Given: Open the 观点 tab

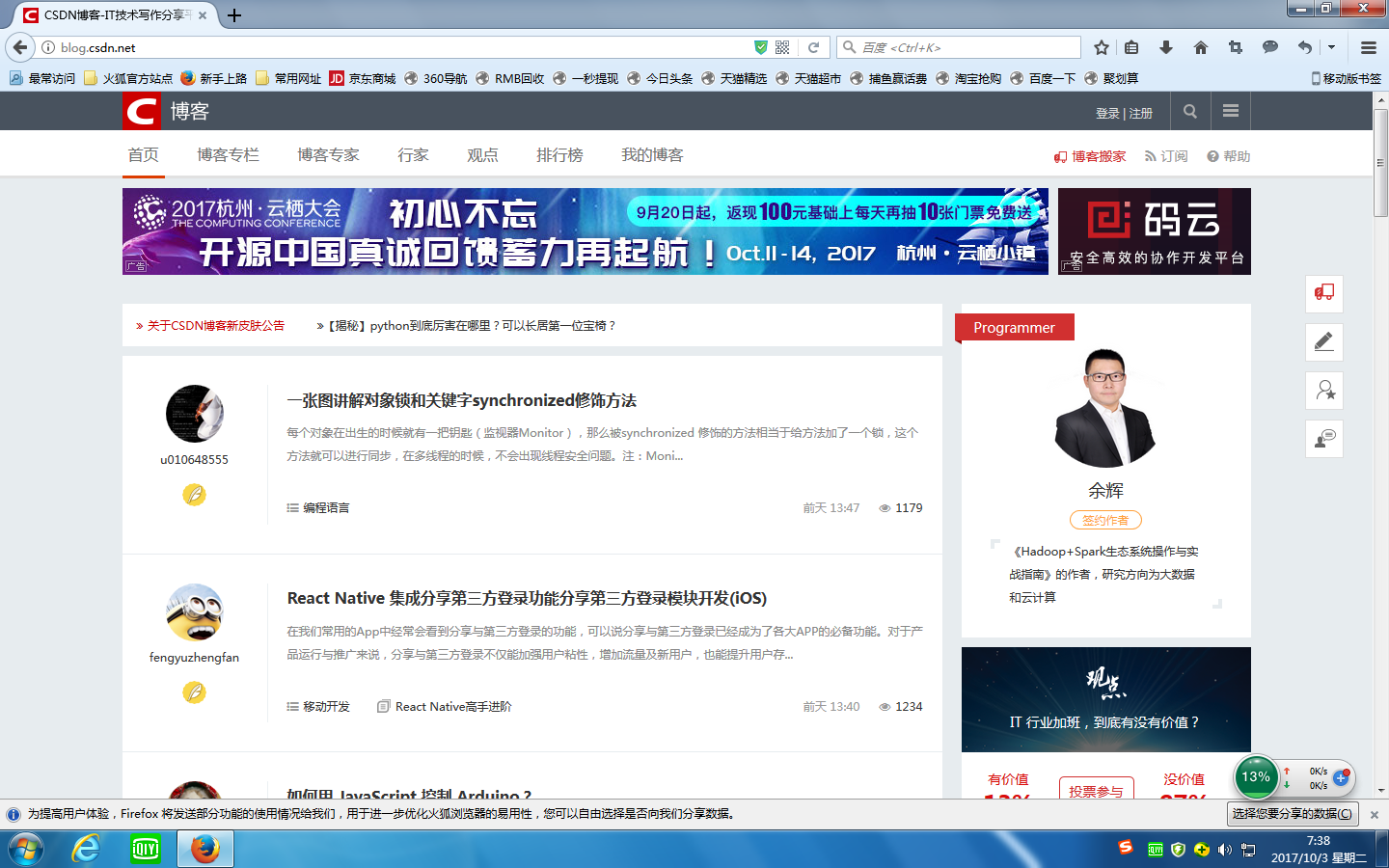Looking at the screenshot, I should (483, 155).
